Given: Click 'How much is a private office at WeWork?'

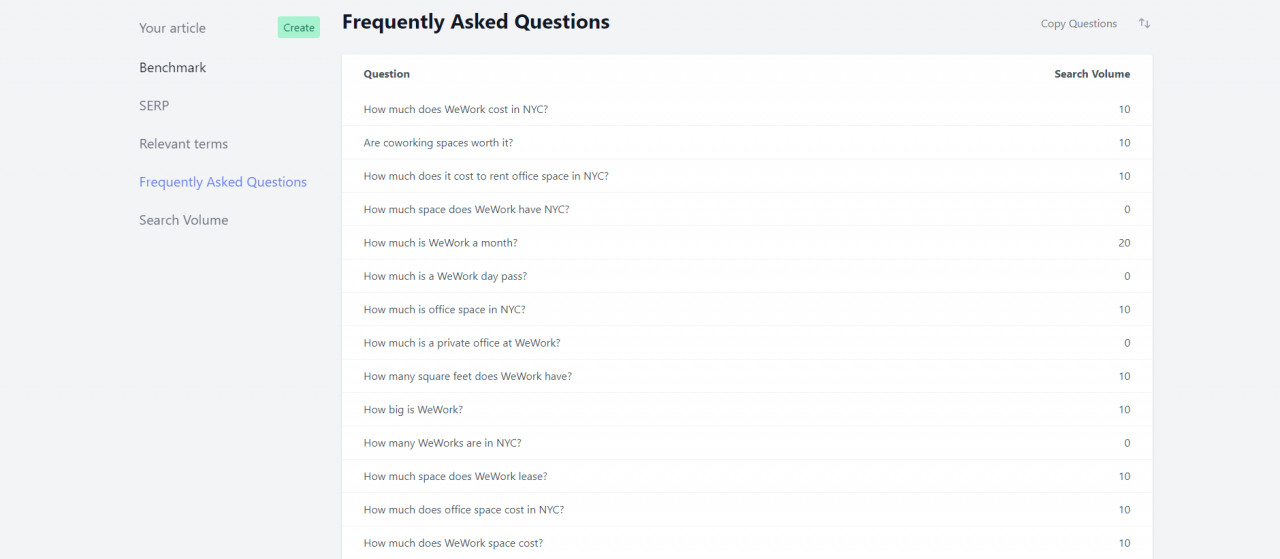Looking at the screenshot, I should coord(461,343).
